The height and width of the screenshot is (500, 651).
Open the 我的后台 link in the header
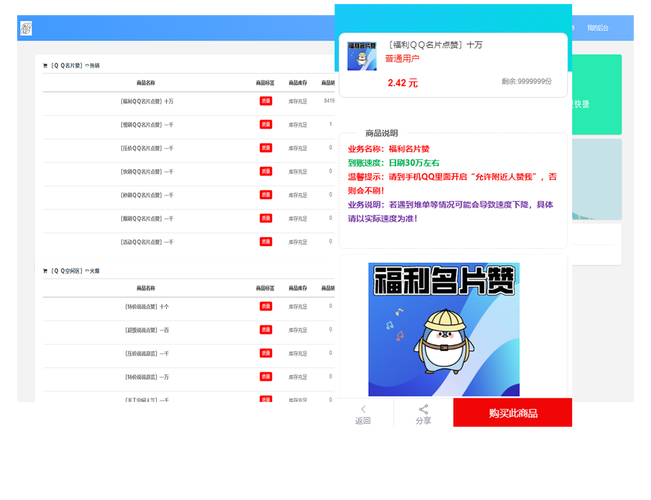597,28
